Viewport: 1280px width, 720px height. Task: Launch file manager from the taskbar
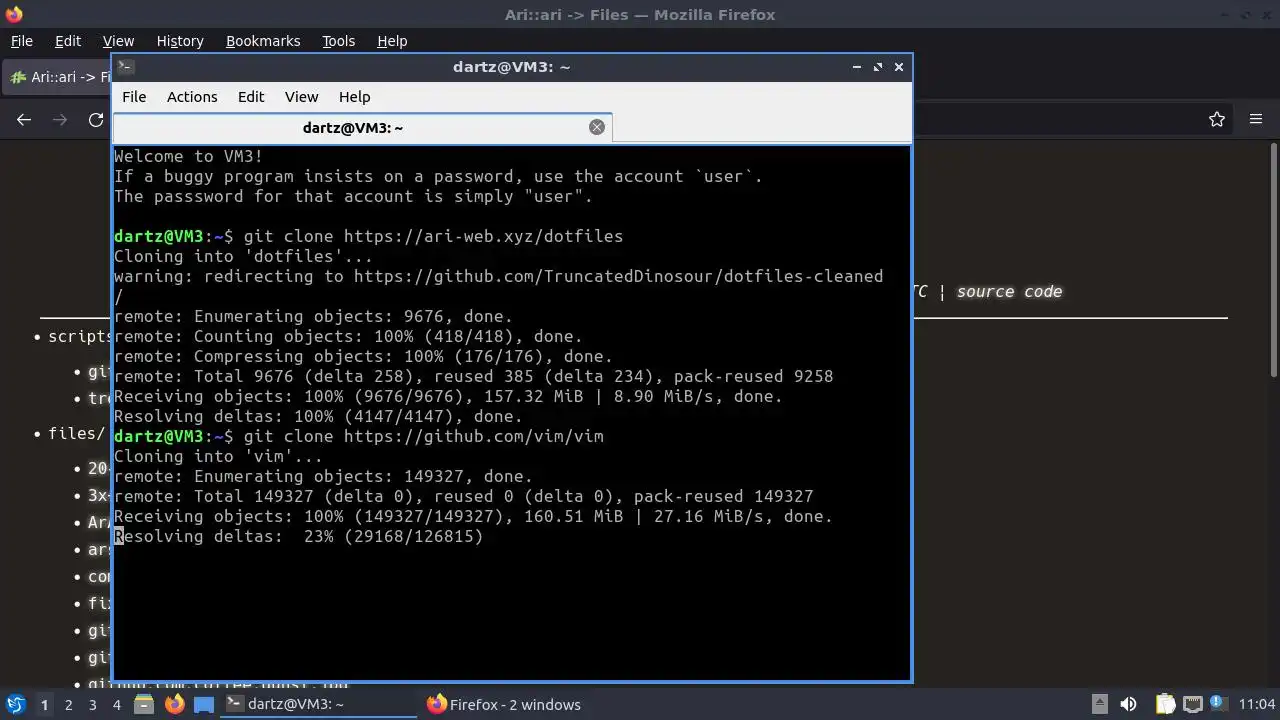pos(143,704)
